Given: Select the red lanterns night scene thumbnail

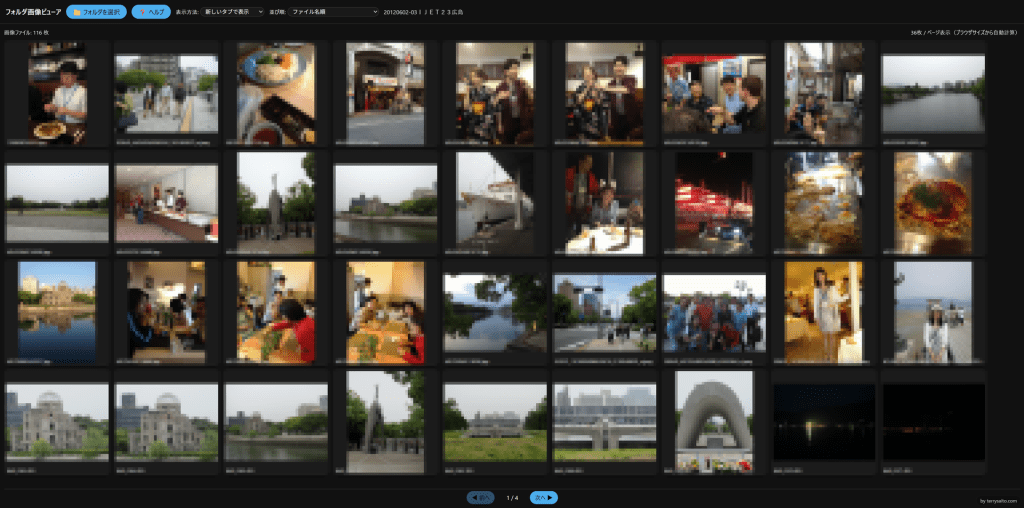Looking at the screenshot, I should pos(713,203).
